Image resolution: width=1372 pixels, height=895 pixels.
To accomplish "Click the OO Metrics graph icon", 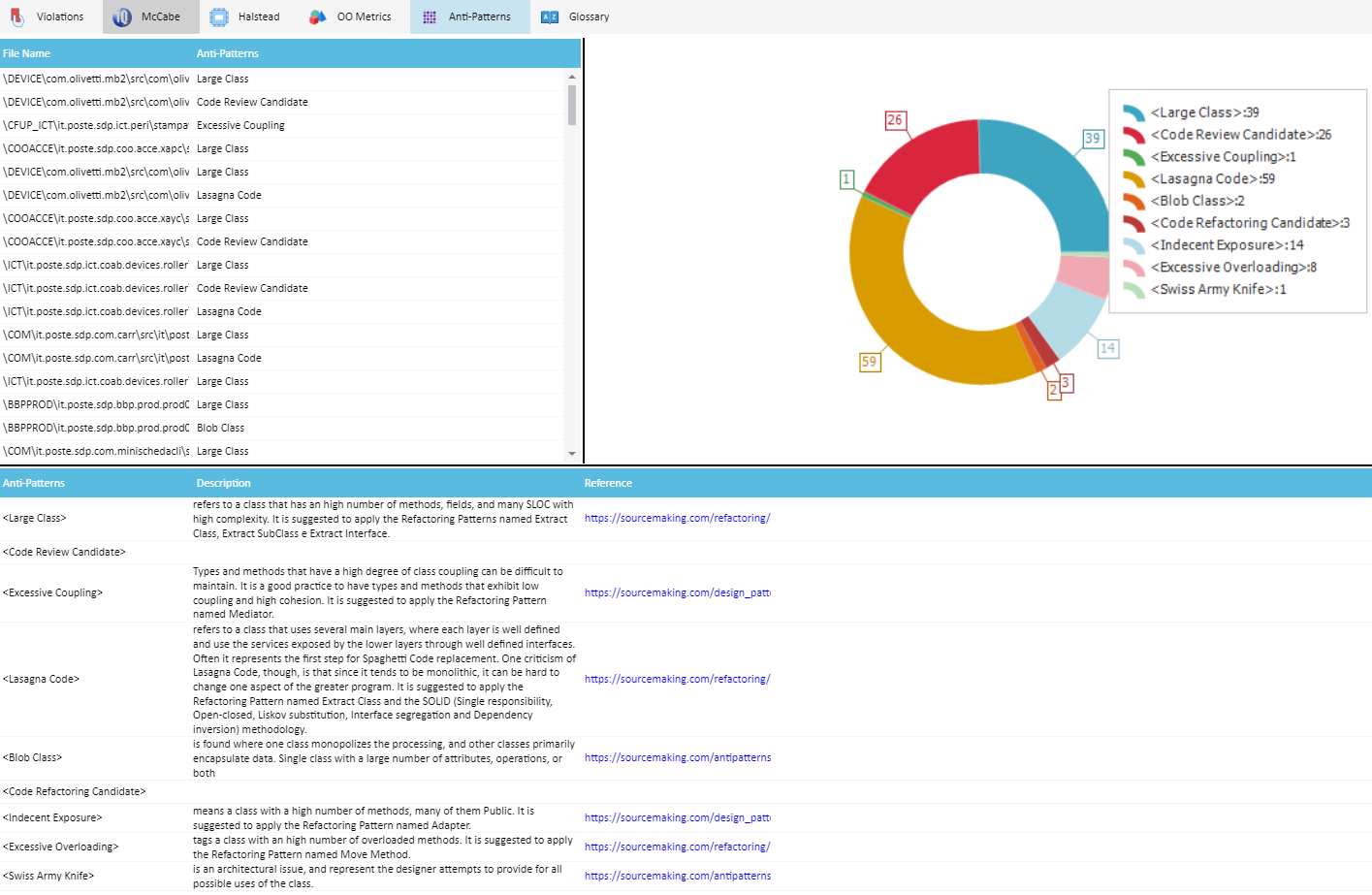I will (x=317, y=16).
